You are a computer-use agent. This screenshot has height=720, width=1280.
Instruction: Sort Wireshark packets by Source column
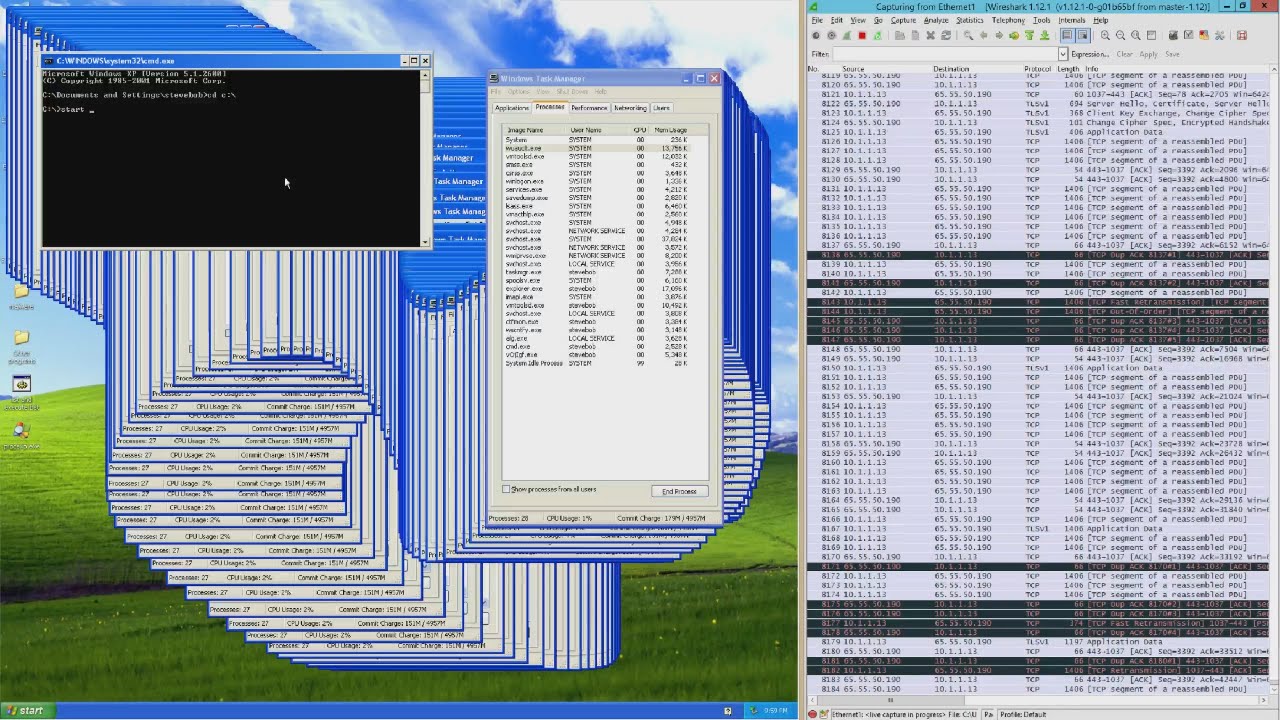click(853, 69)
